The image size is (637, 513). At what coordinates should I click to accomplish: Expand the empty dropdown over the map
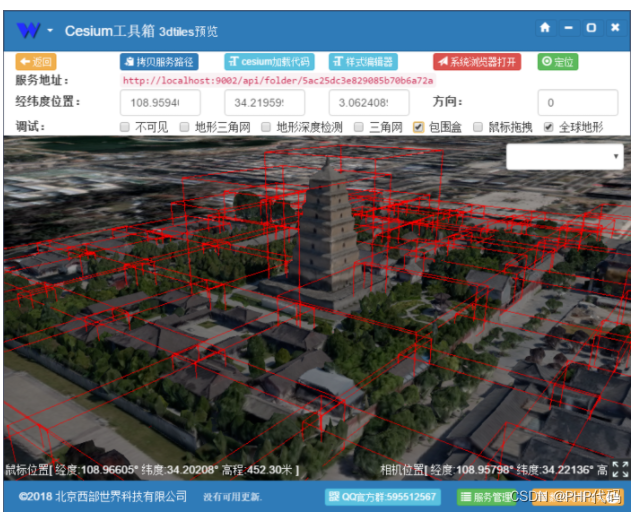[x=565, y=156]
